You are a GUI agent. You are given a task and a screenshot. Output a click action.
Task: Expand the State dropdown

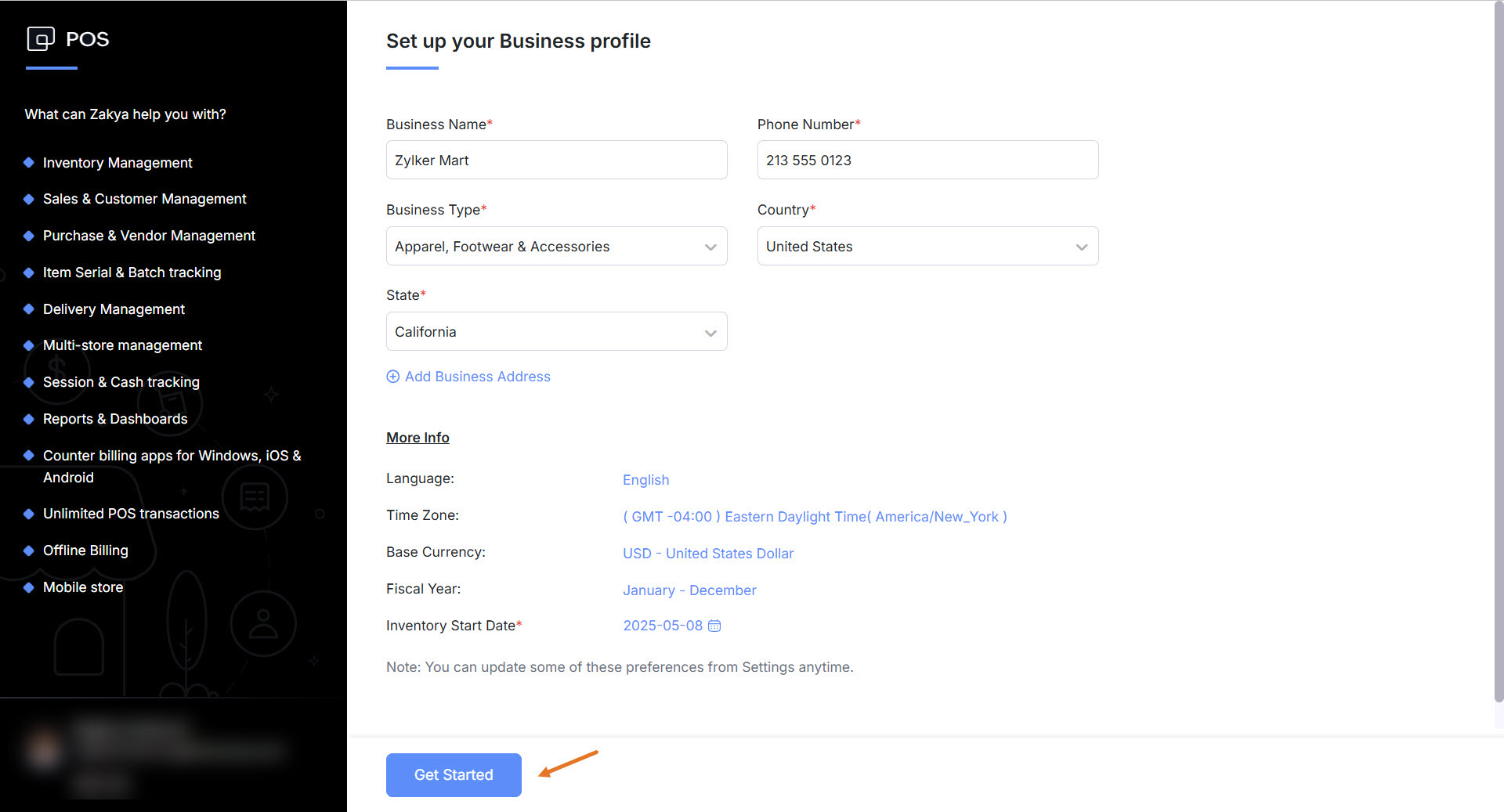[556, 332]
